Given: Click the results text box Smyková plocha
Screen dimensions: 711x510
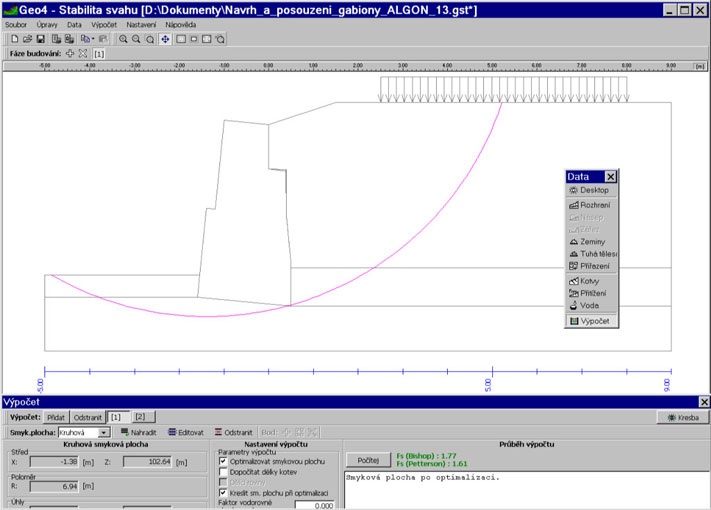Looking at the screenshot, I should [x=526, y=491].
